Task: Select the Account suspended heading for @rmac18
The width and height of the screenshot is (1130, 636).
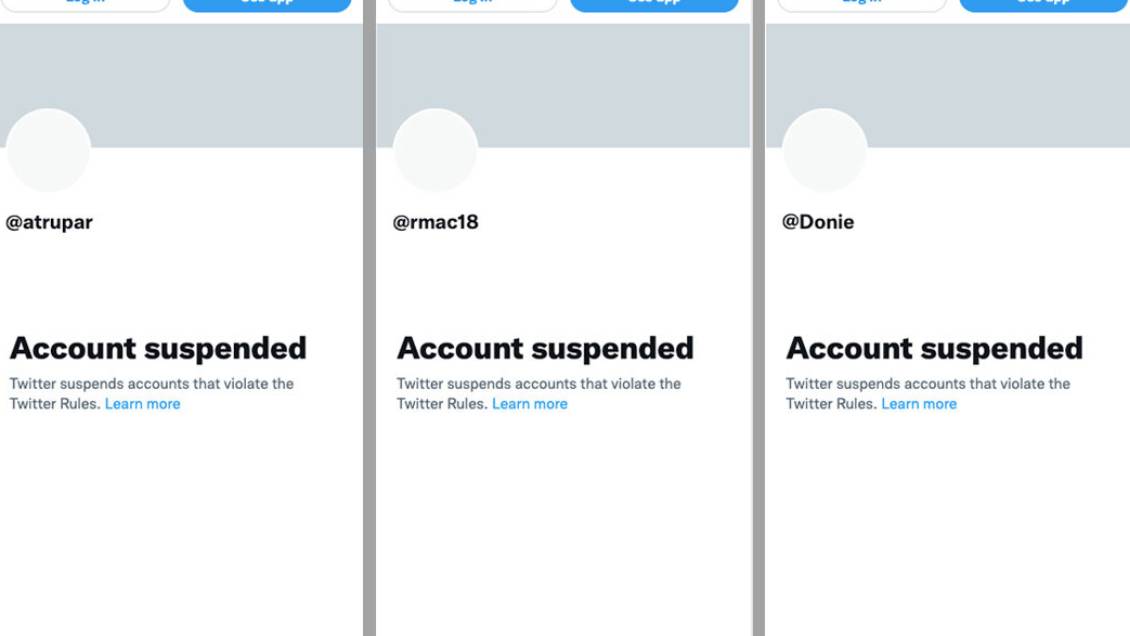Action: pyautogui.click(x=545, y=348)
